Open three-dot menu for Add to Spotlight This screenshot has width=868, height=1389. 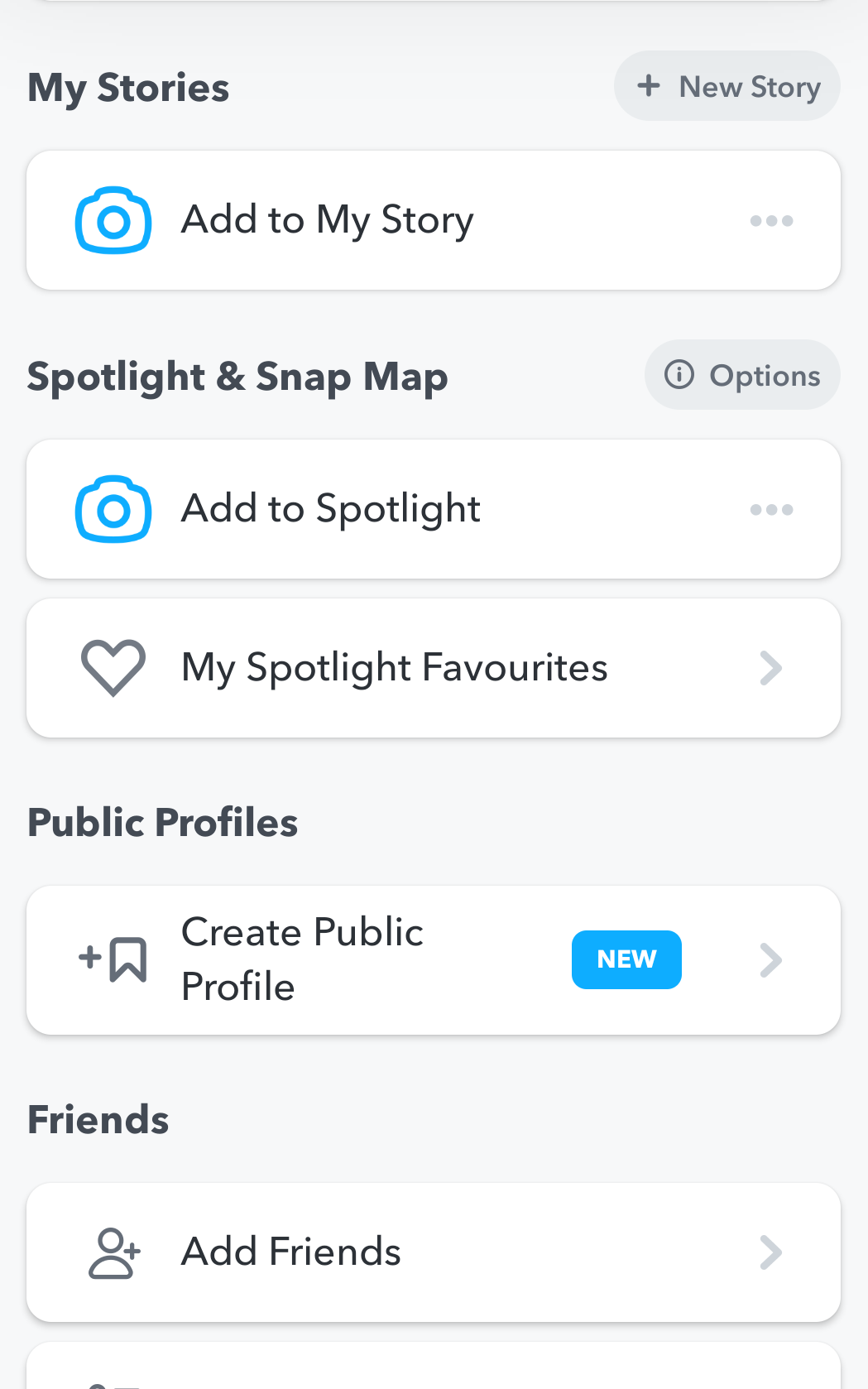coord(771,510)
